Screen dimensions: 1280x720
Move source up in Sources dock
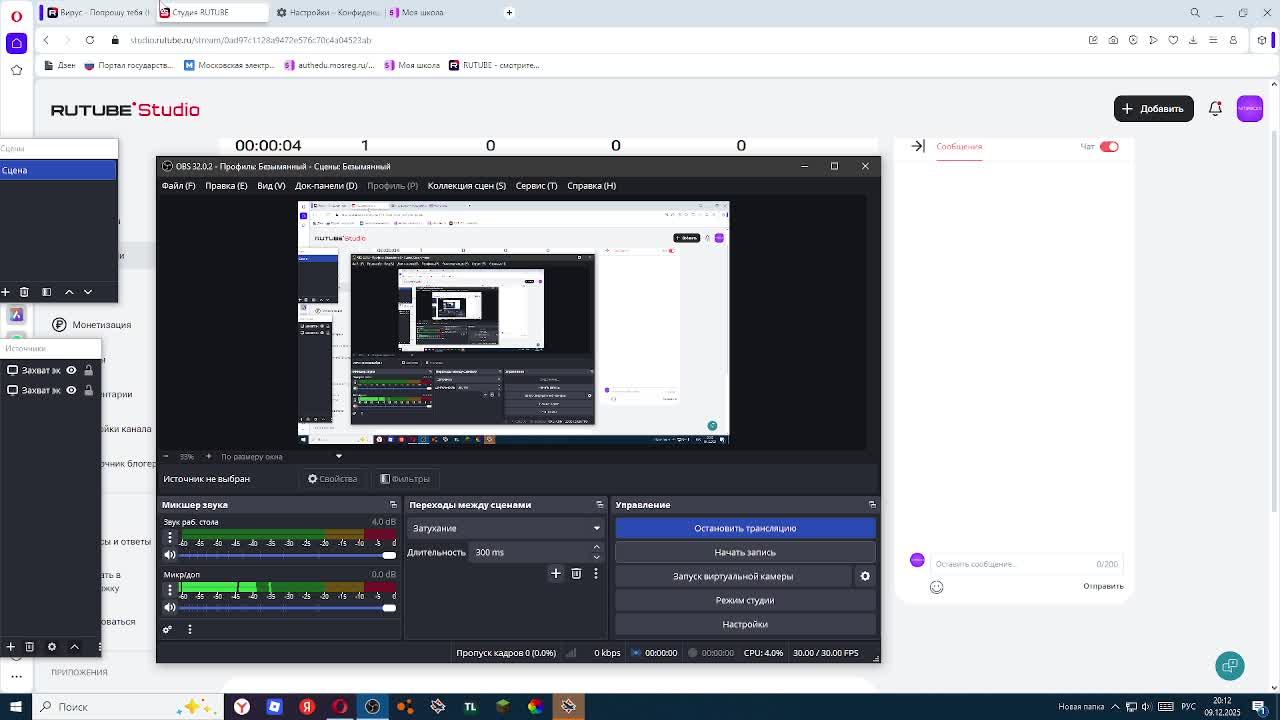[x=74, y=647]
